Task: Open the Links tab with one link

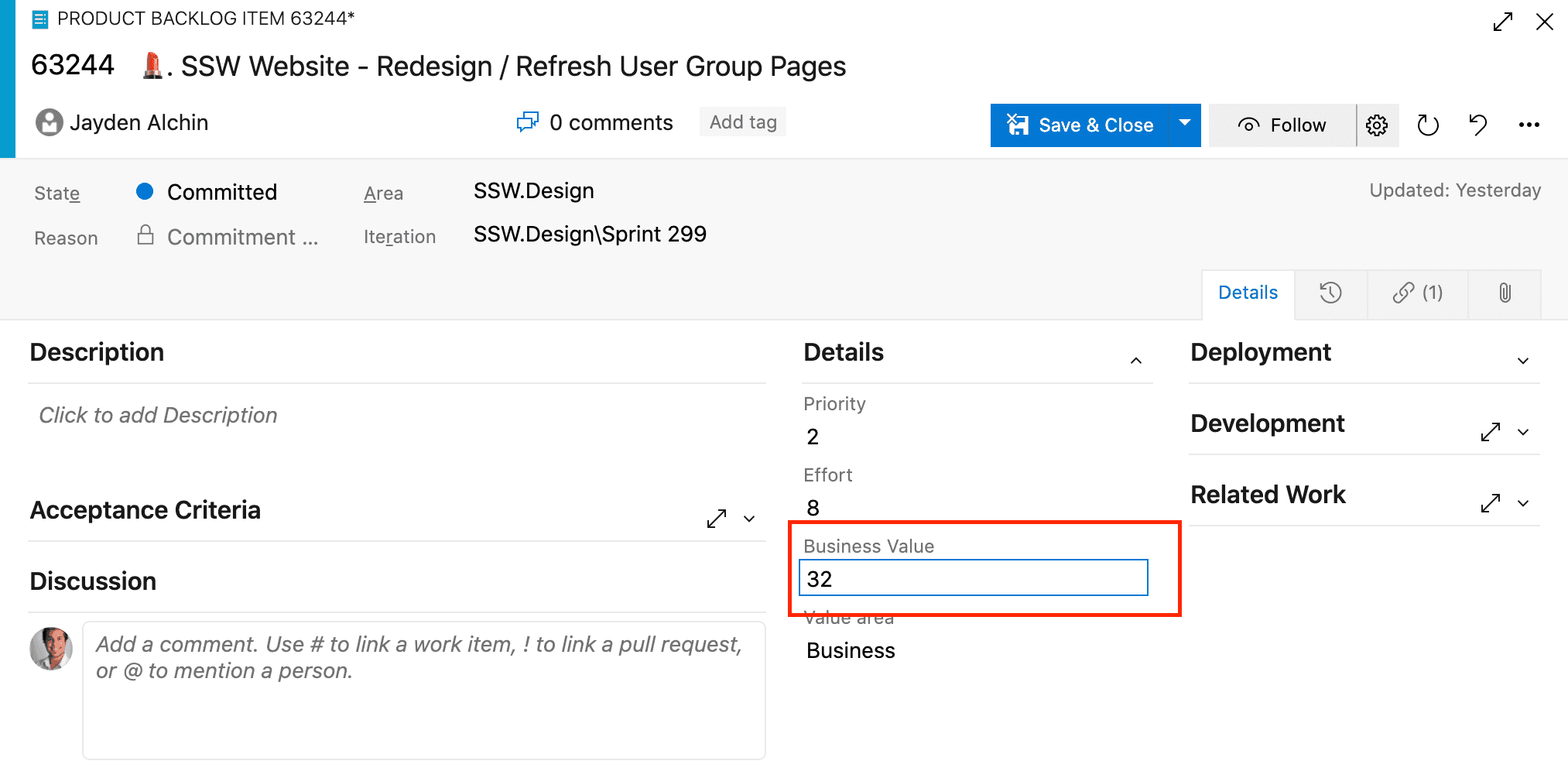Action: pos(1417,293)
